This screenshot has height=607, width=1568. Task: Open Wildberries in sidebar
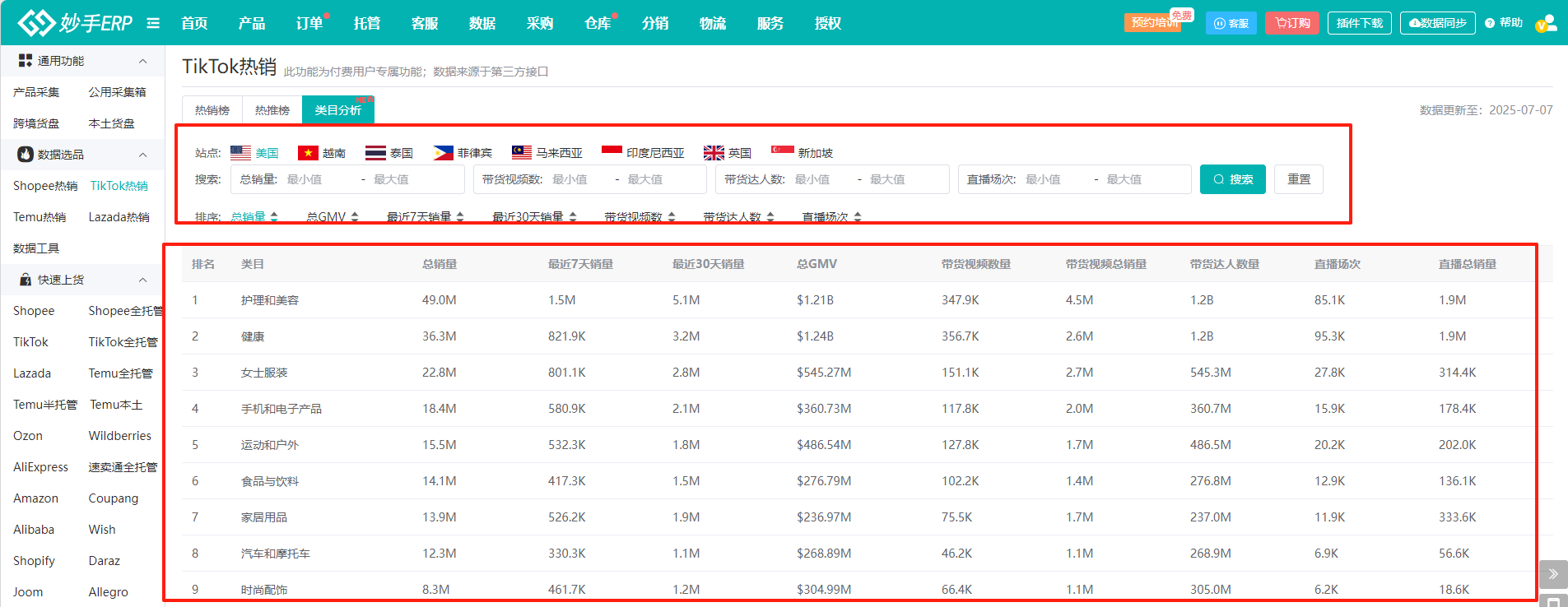point(120,436)
